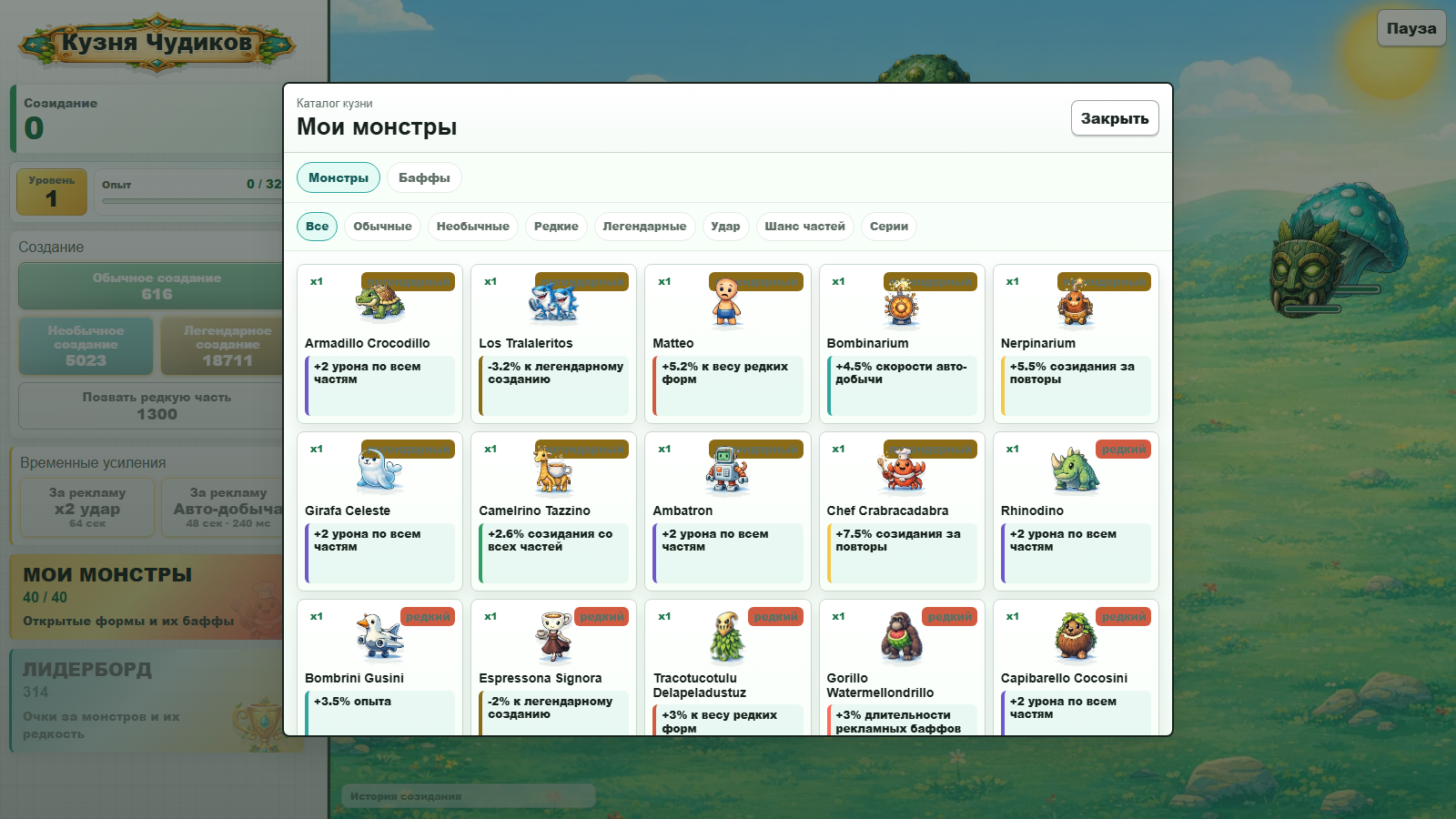
Task: Click Необычное создание 5023 button
Action: point(86,346)
